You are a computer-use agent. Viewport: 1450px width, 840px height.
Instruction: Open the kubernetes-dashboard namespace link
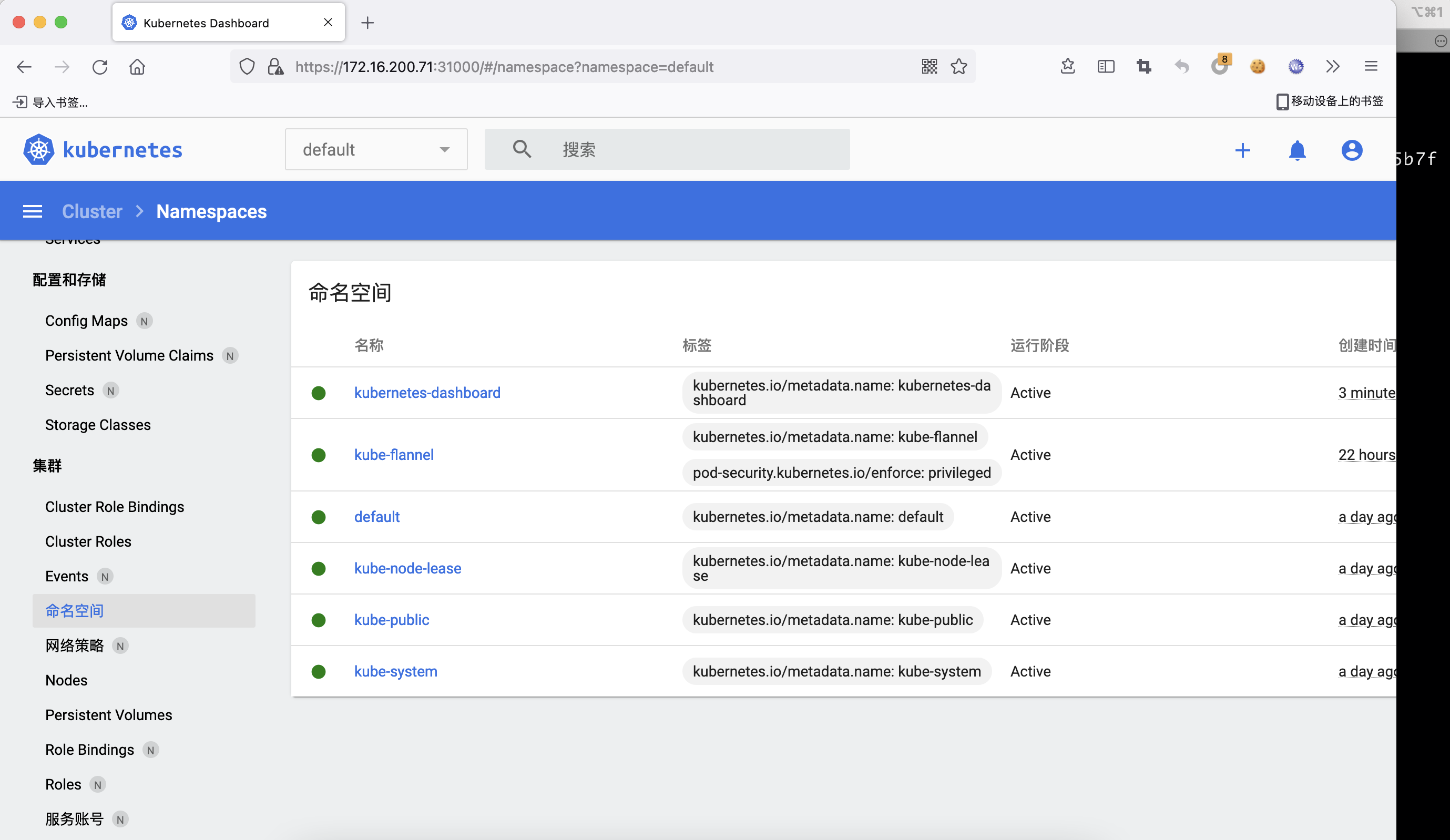pos(427,392)
